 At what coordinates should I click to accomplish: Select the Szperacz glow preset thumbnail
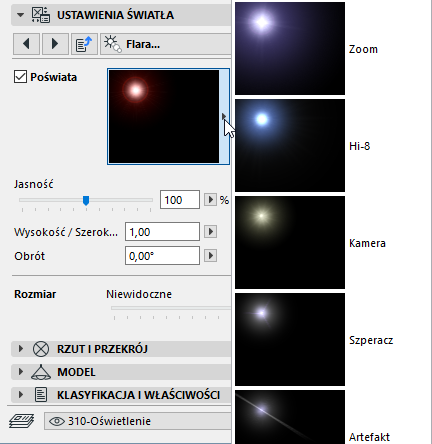coord(290,339)
